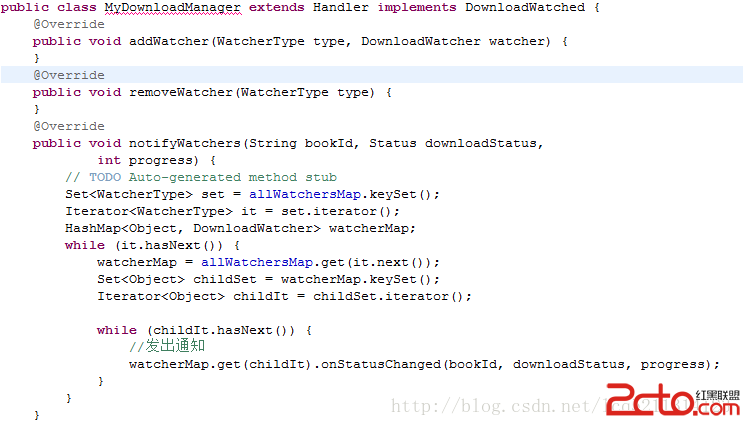Click the 'addWatcher' method name
Viewport: 743px width, 426px height.
tap(169, 42)
